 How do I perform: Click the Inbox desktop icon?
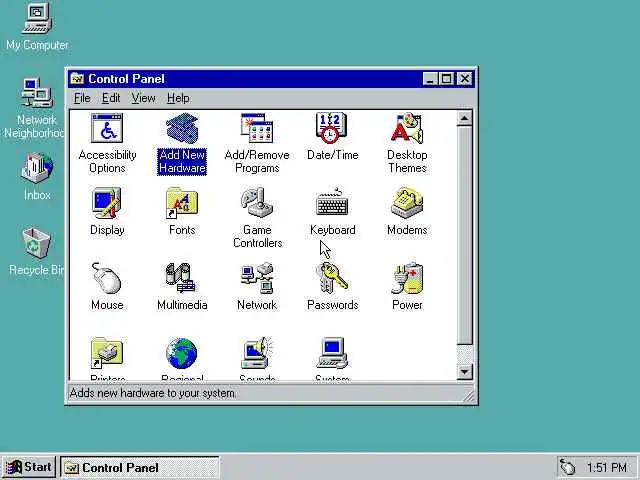pyautogui.click(x=37, y=168)
